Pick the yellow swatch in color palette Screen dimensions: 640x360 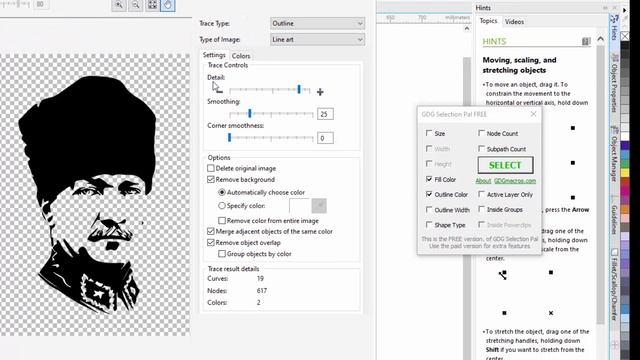tap(625, 173)
